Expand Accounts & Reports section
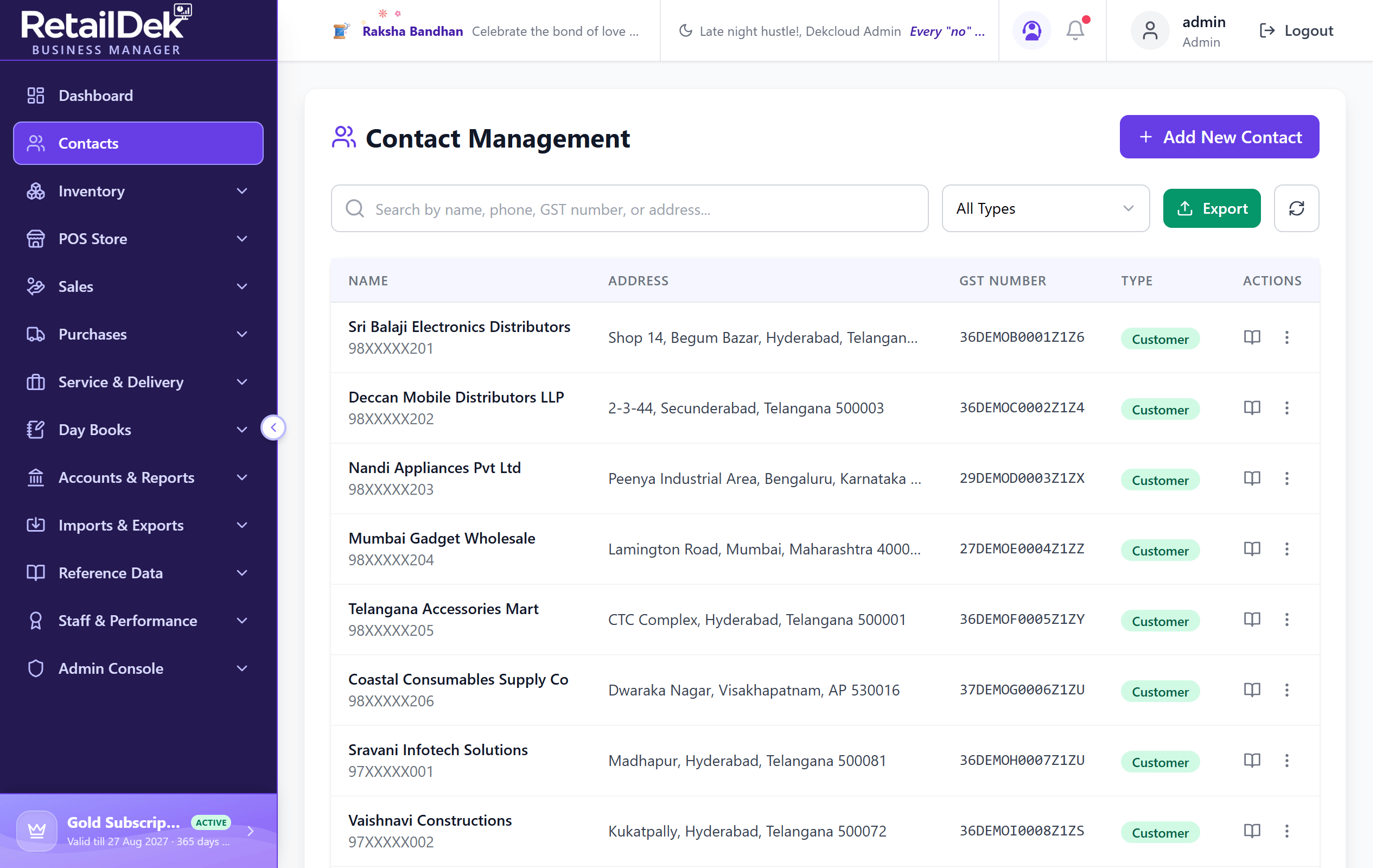This screenshot has width=1389, height=868. point(138,477)
